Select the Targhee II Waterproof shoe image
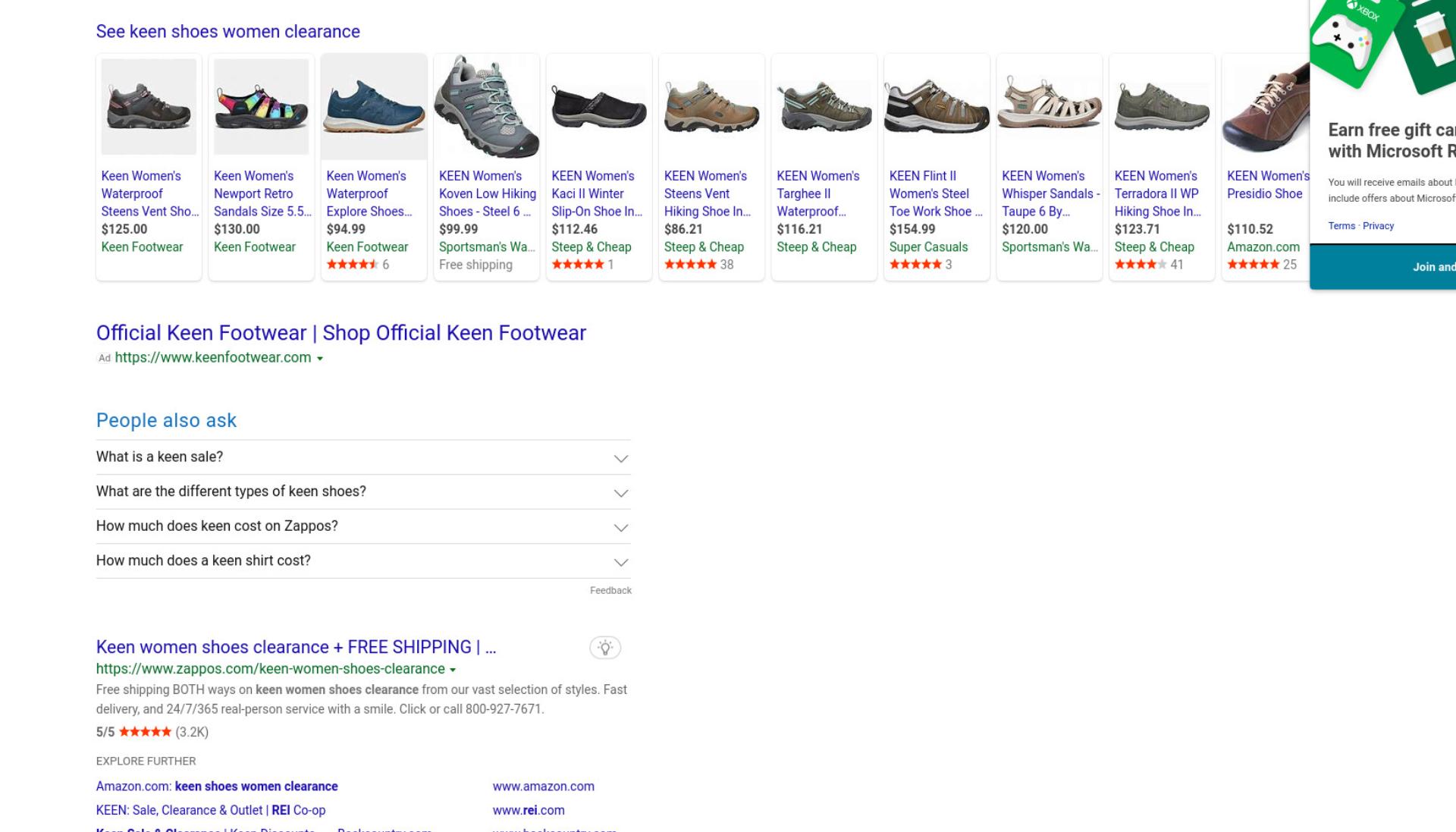This screenshot has height=832, width=1456. click(824, 107)
